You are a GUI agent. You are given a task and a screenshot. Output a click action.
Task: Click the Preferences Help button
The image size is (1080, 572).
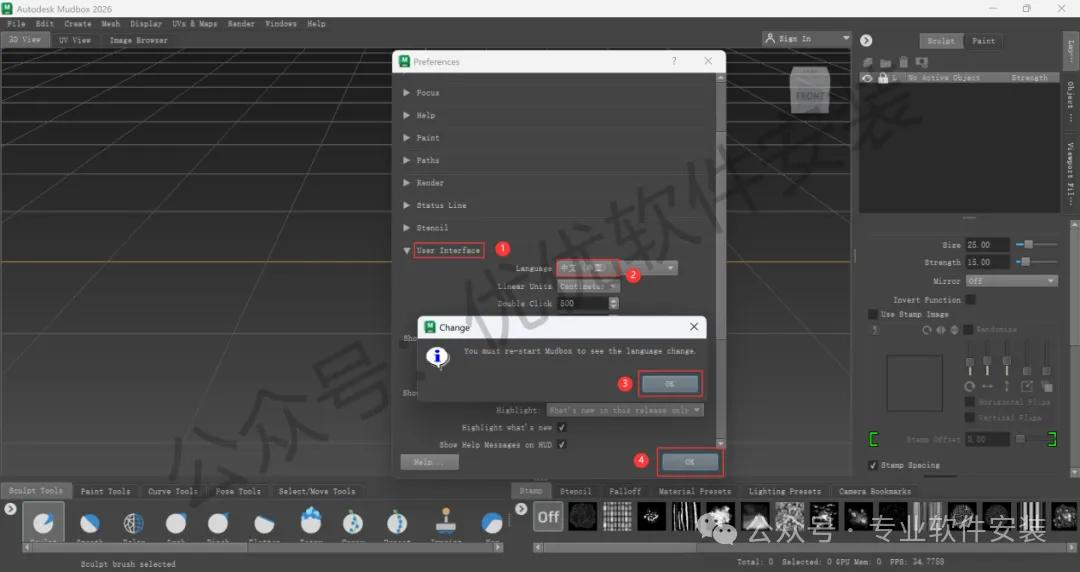(x=429, y=462)
